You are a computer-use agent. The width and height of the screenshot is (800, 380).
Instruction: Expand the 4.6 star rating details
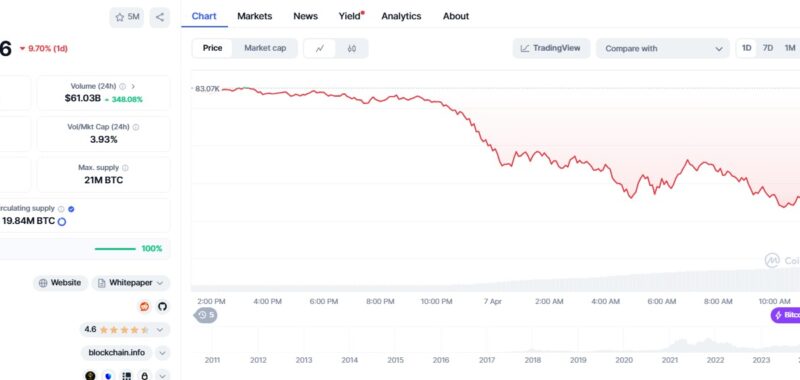pos(124,330)
